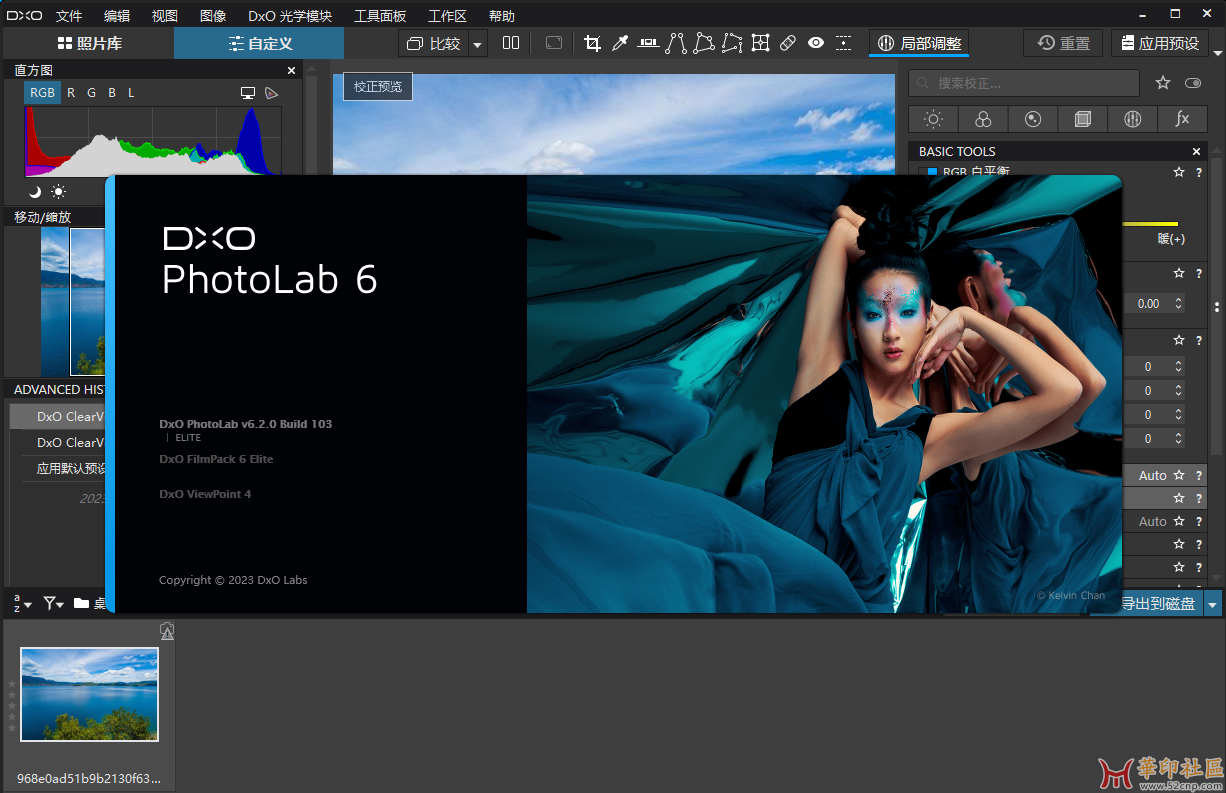Click the 比较 compare button
The image size is (1226, 793).
click(x=434, y=44)
